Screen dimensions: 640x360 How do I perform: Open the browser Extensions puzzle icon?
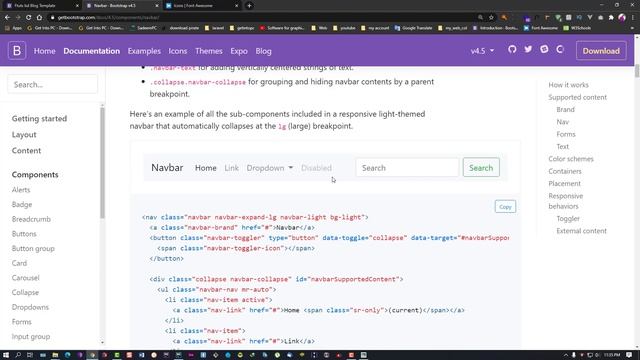pyautogui.click(x=611, y=18)
